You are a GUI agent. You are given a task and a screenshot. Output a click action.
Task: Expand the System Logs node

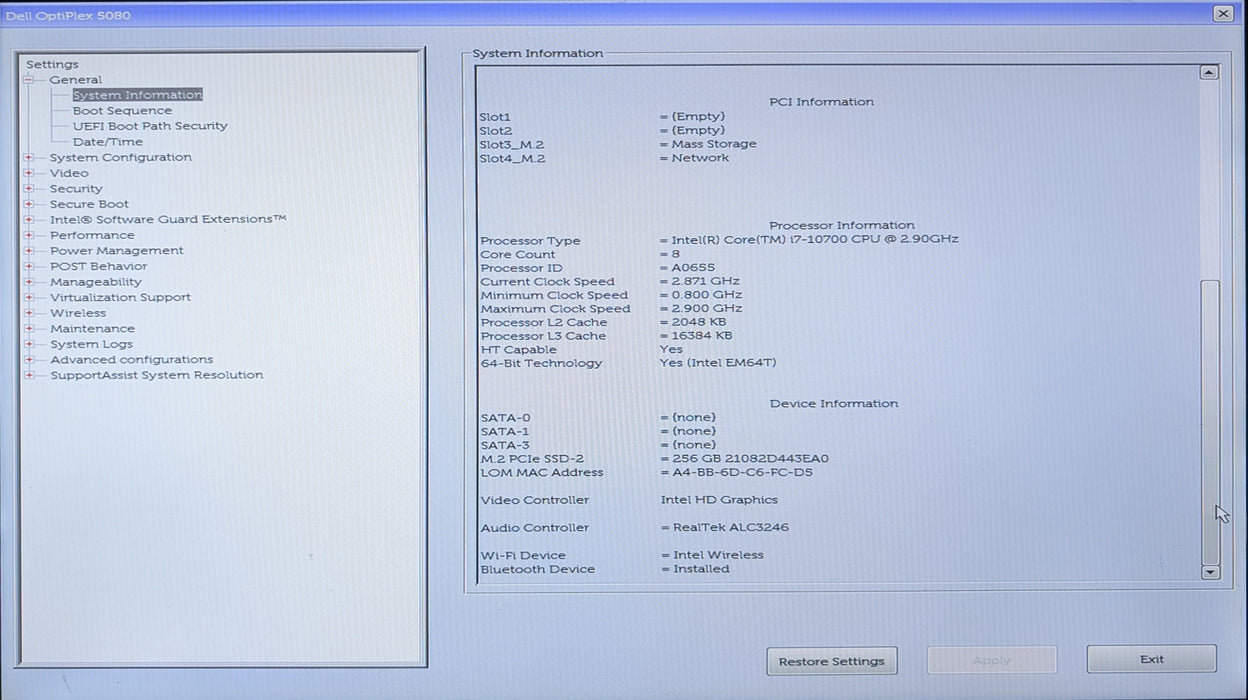tap(29, 344)
